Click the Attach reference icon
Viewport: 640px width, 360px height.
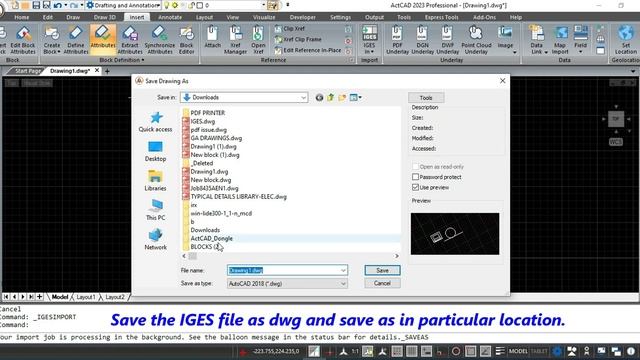[x=212, y=38]
